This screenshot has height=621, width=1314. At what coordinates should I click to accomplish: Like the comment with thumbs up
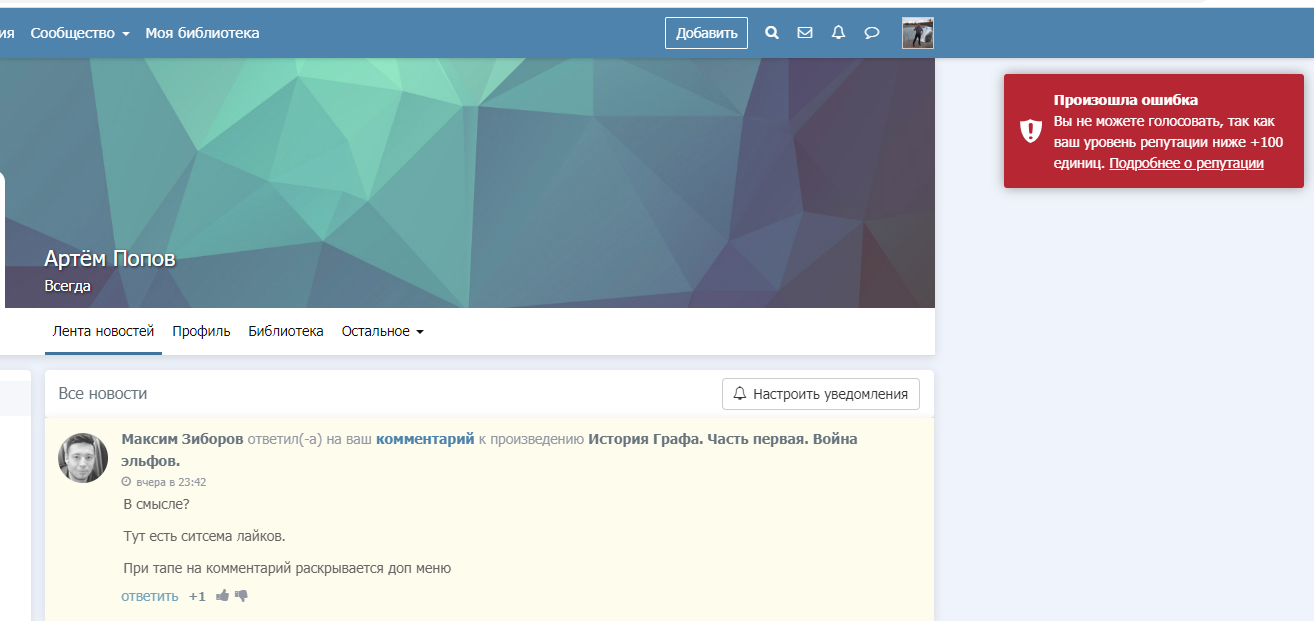(222, 596)
